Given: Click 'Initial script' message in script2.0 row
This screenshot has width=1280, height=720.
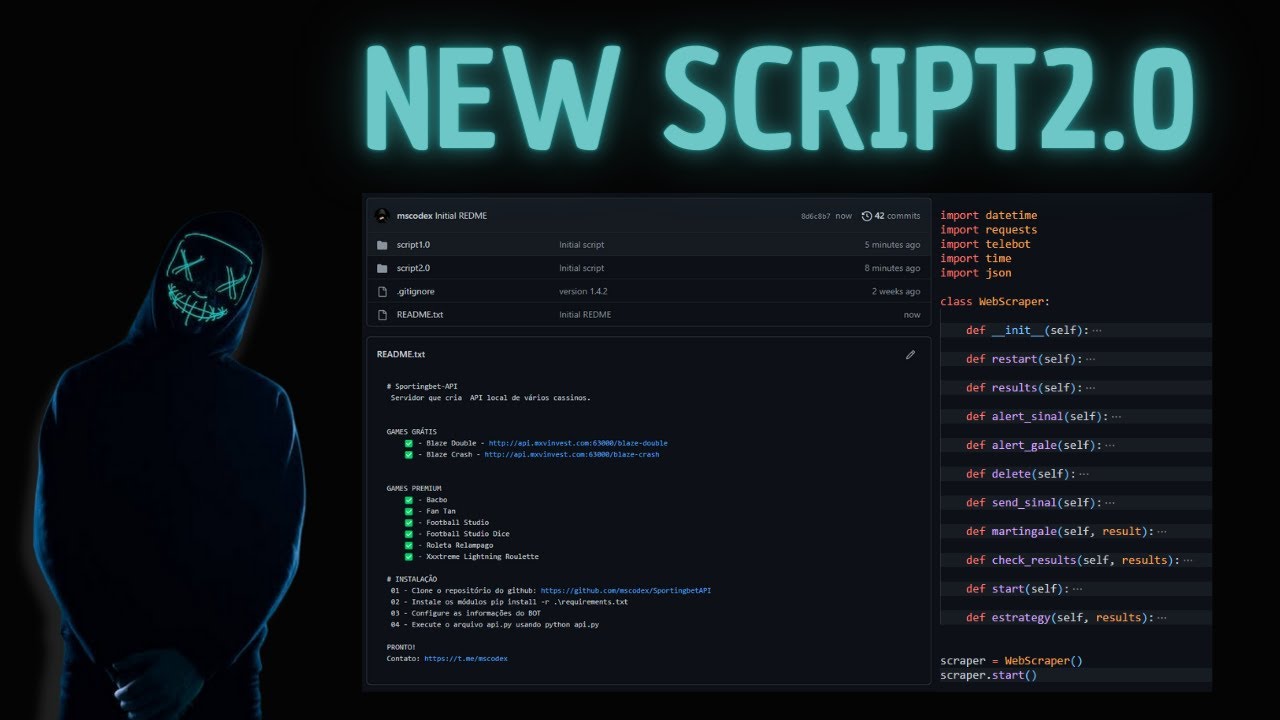Looking at the screenshot, I should [x=581, y=268].
